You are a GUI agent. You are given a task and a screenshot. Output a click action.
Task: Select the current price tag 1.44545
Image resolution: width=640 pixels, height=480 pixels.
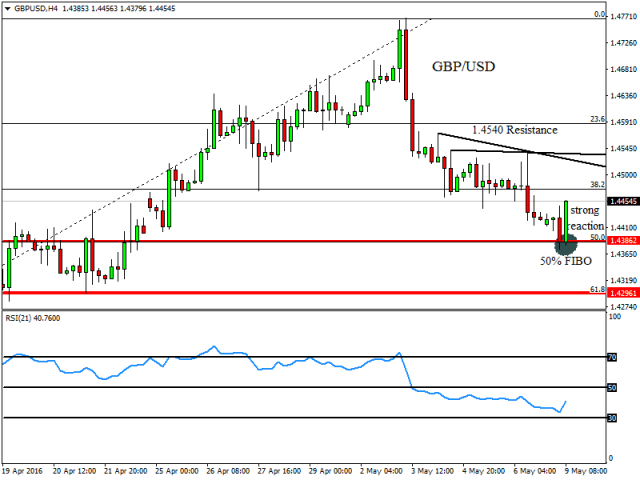pyautogui.click(x=623, y=201)
